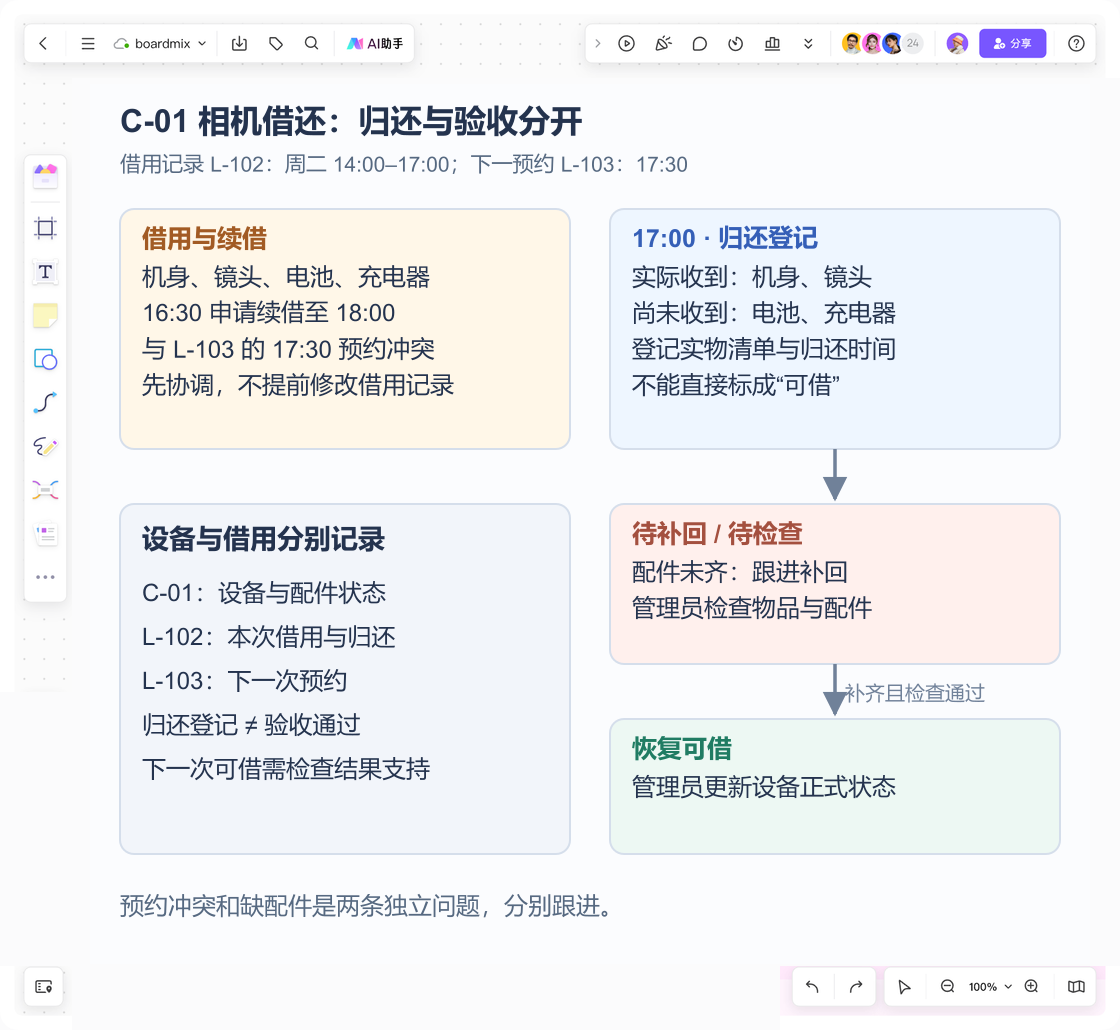Select the title C-01 相机借还 heading
1120x1030 pixels.
pyautogui.click(x=351, y=121)
